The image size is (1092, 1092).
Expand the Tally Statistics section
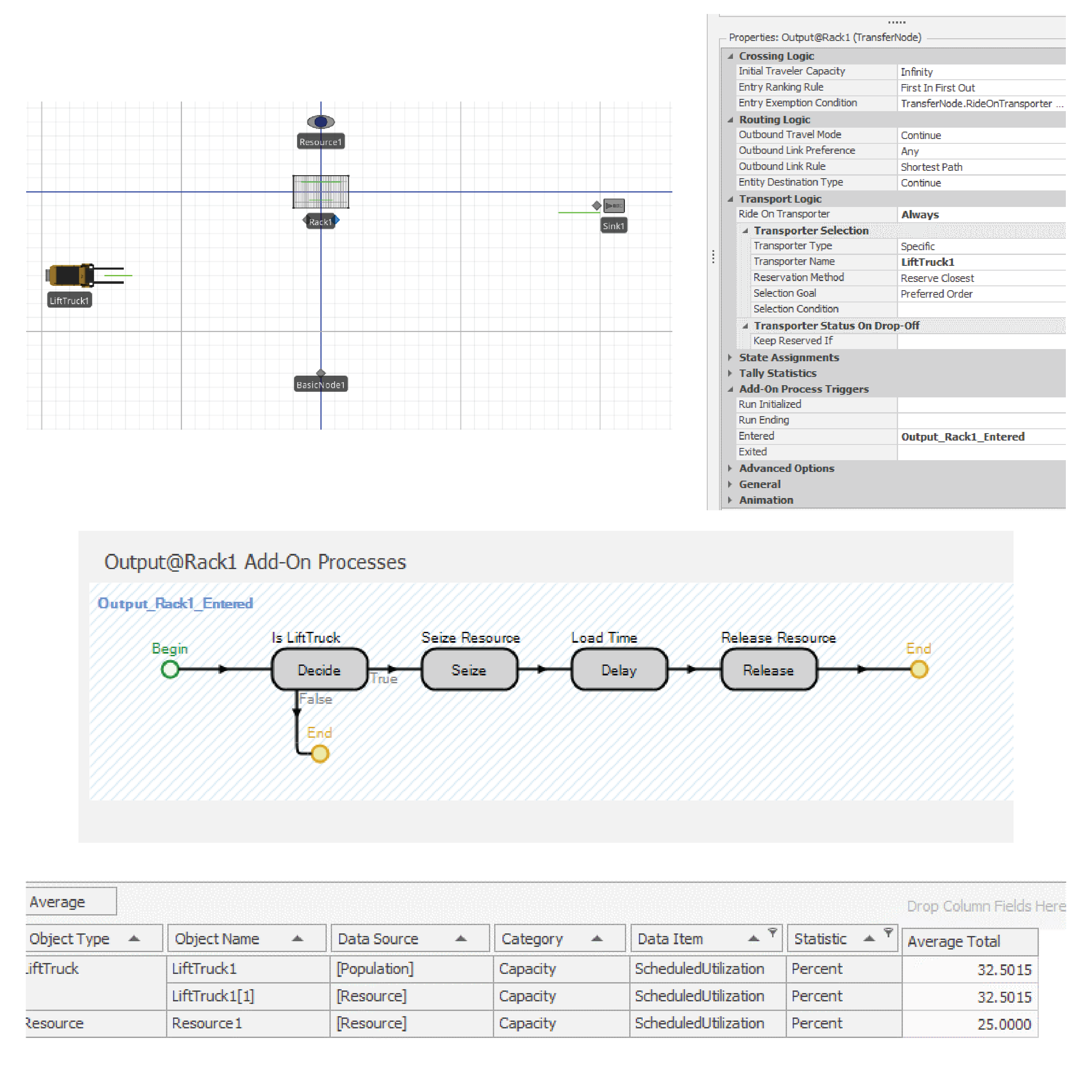(x=730, y=373)
